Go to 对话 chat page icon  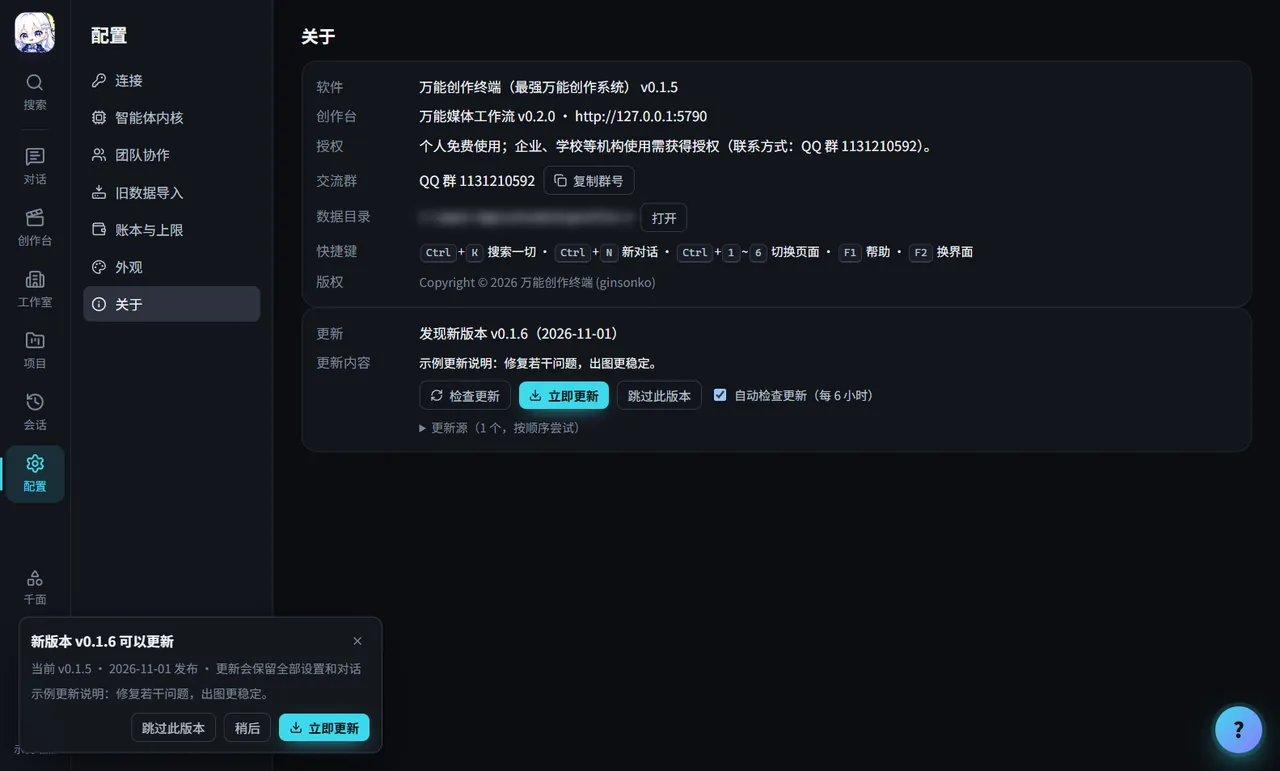[x=35, y=166]
